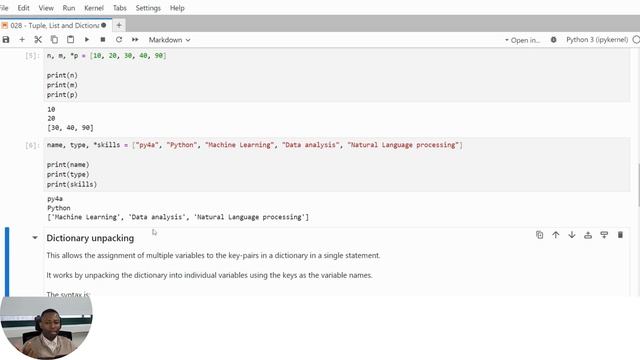The width and height of the screenshot is (640, 360).
Task: Restart the kernel with the circular arrow icon
Action: pyautogui.click(x=119, y=40)
